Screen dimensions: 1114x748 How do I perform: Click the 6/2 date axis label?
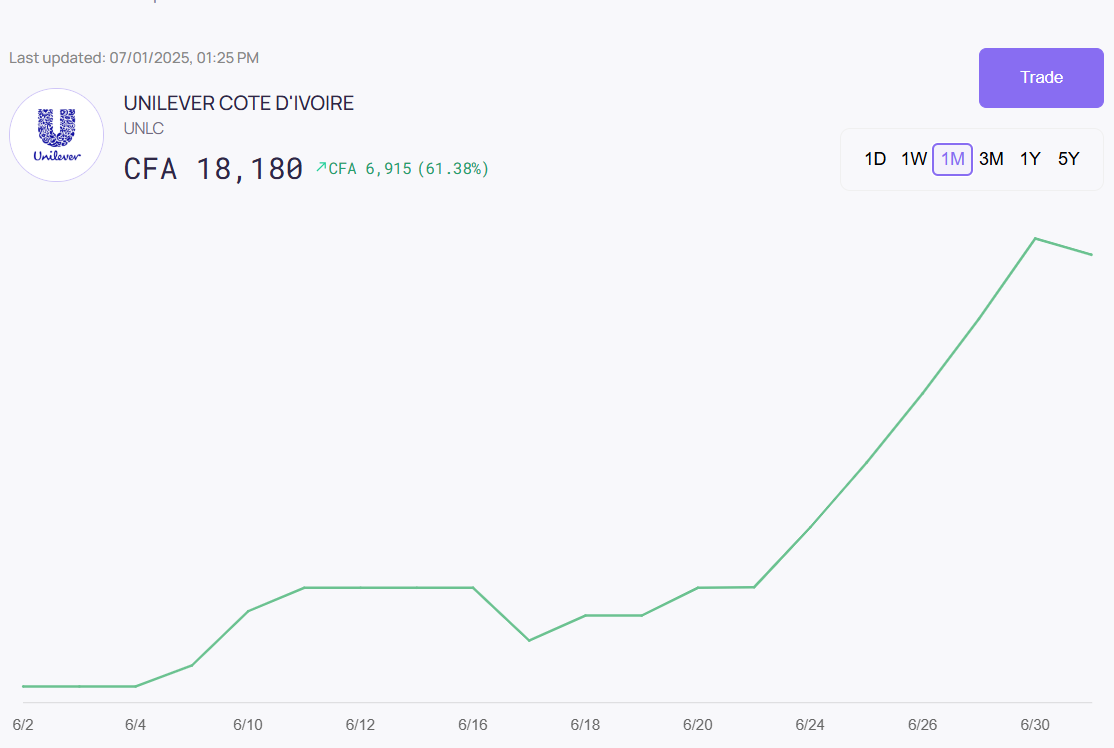[22, 724]
